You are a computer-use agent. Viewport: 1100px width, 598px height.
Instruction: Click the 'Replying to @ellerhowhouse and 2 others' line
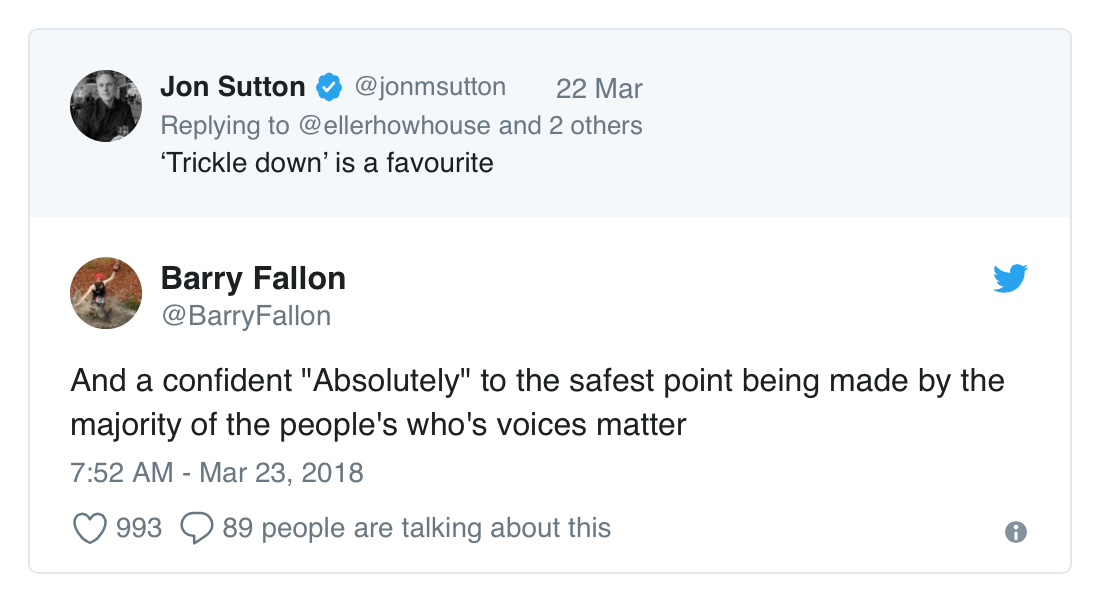pyautogui.click(x=401, y=125)
